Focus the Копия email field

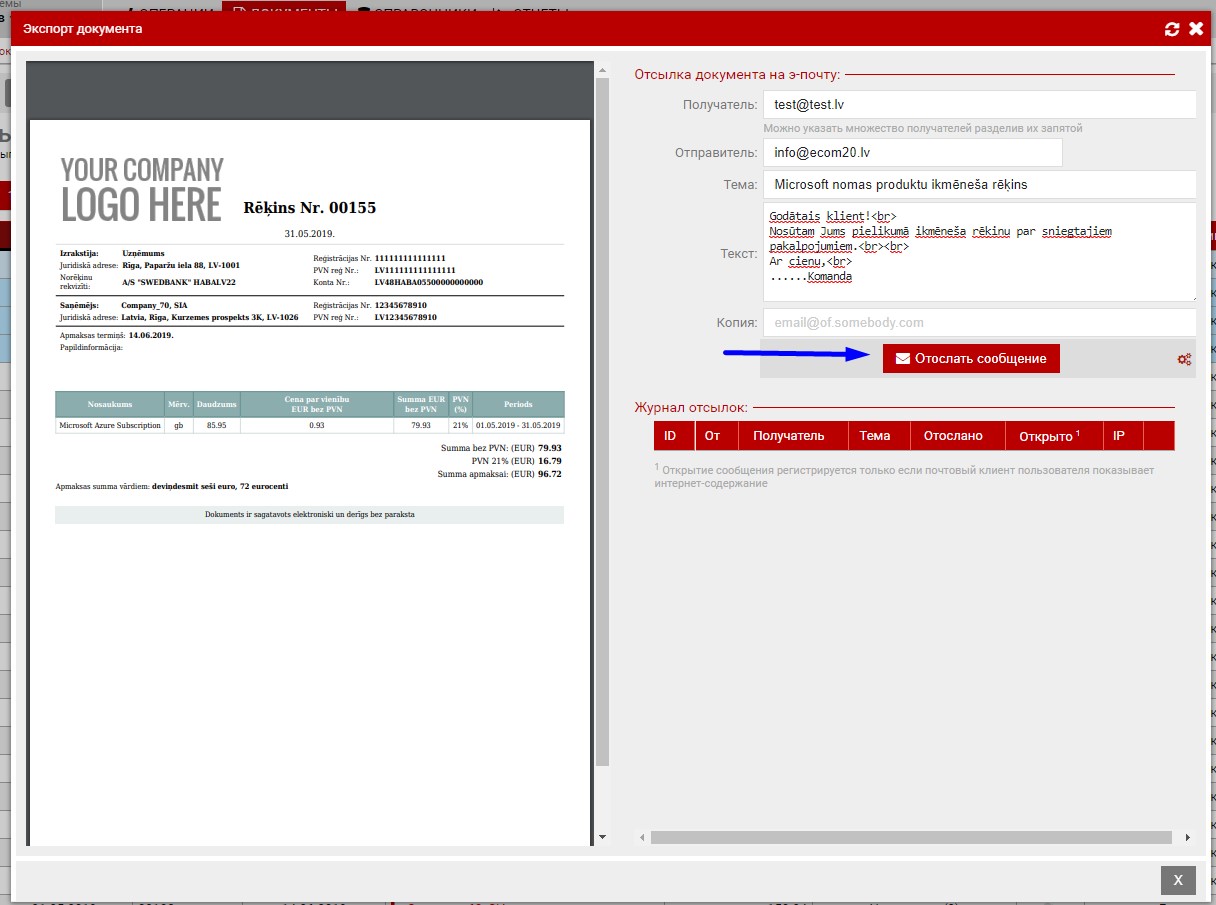click(979, 323)
